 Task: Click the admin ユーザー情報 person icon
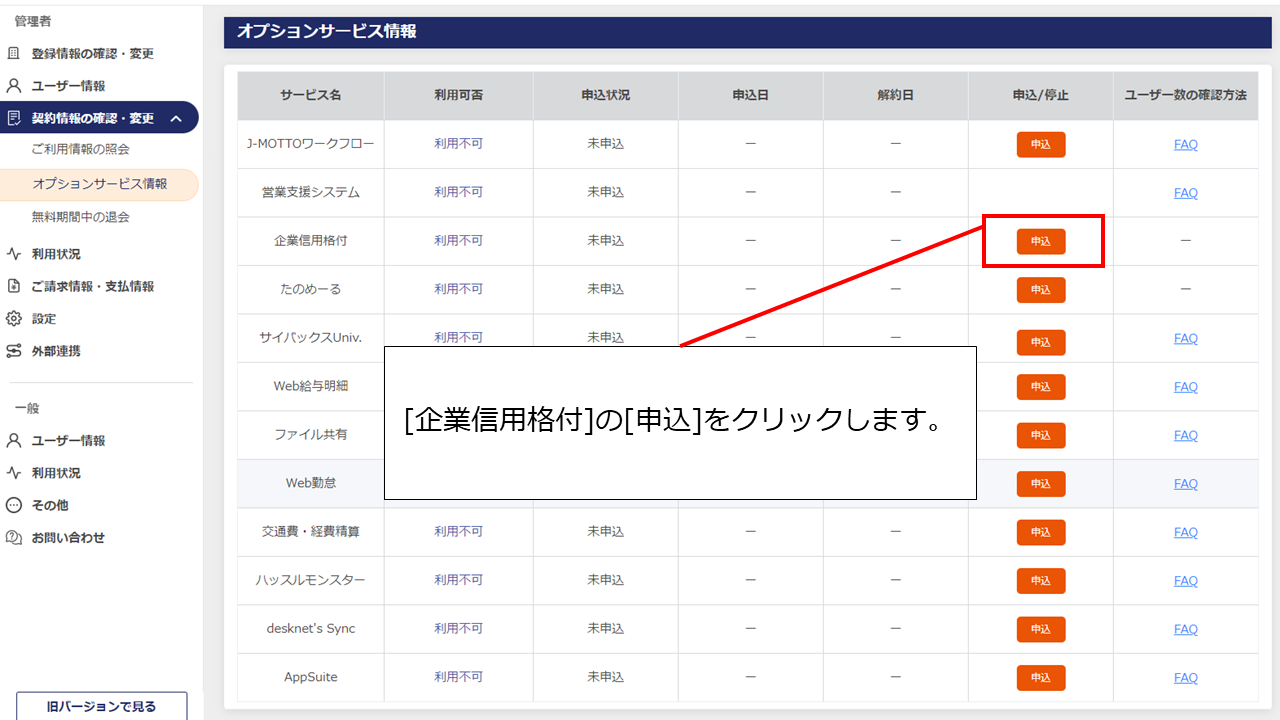tap(14, 86)
